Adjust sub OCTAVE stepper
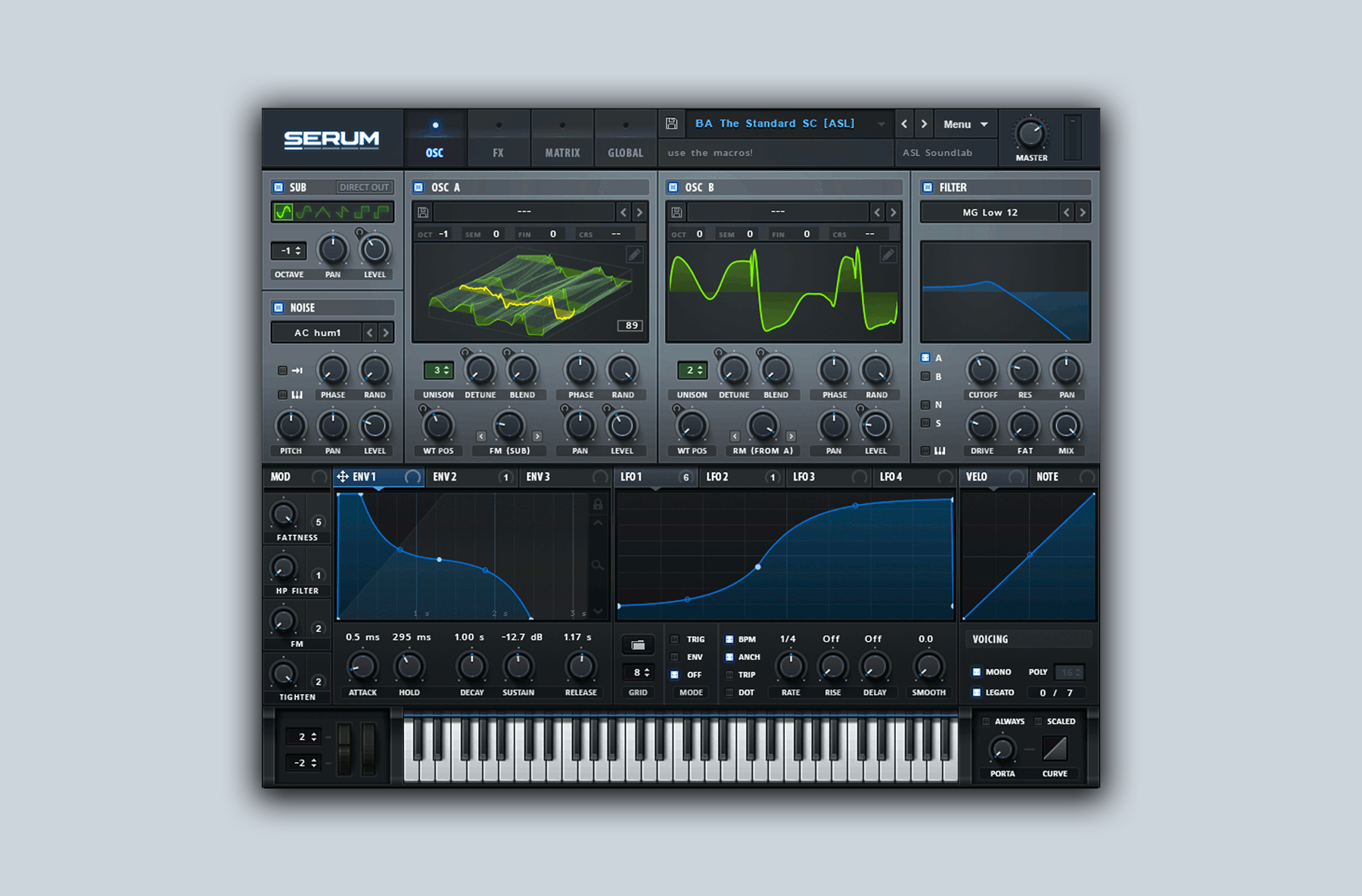 point(289,250)
